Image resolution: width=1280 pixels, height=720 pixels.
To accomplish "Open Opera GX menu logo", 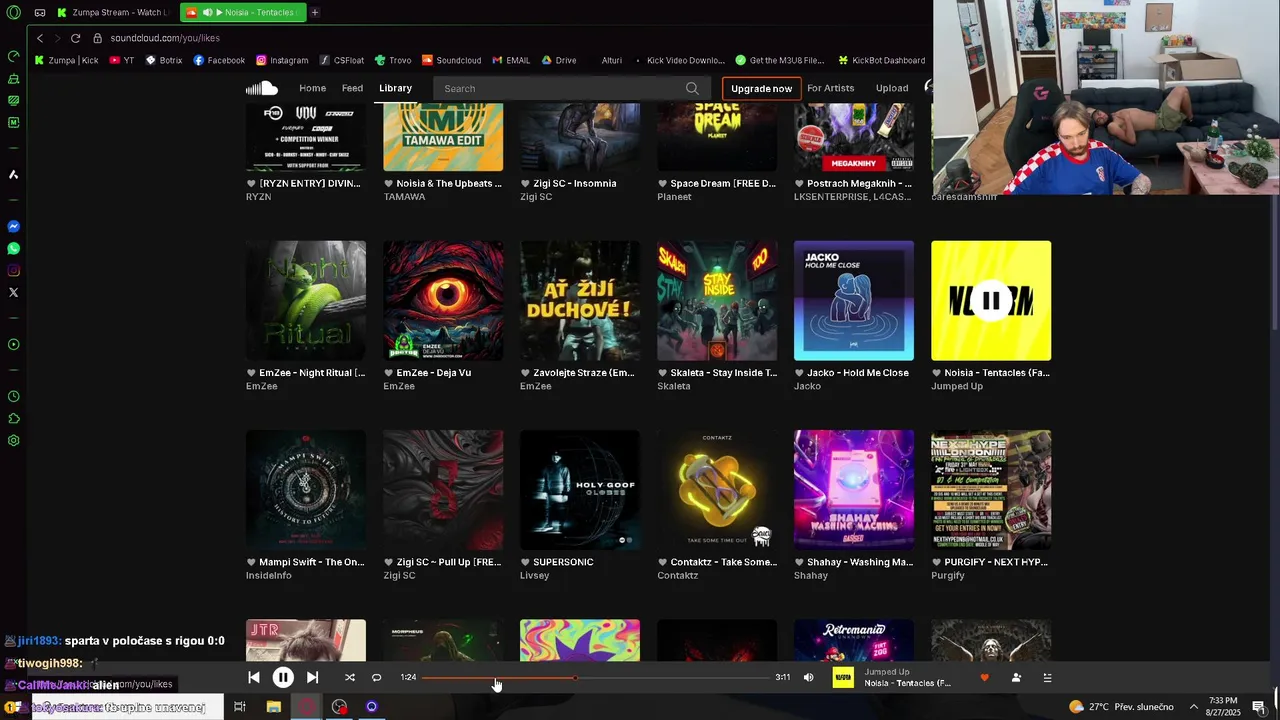I will point(13,13).
